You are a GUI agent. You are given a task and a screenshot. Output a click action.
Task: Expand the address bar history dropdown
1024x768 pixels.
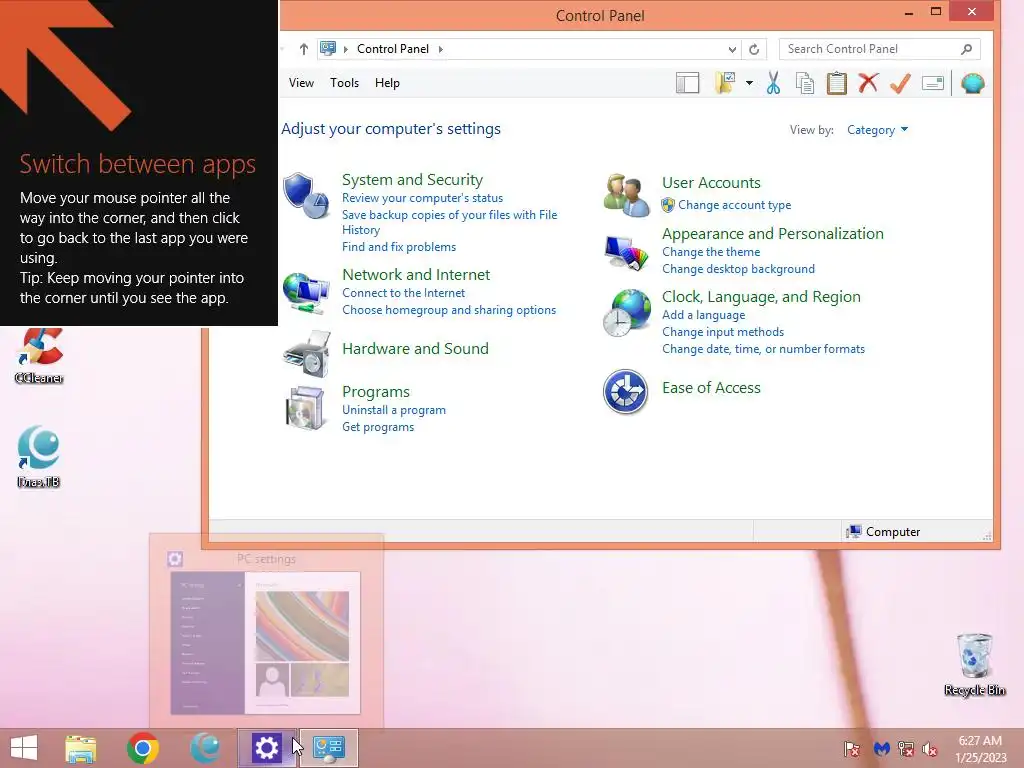[x=732, y=49]
